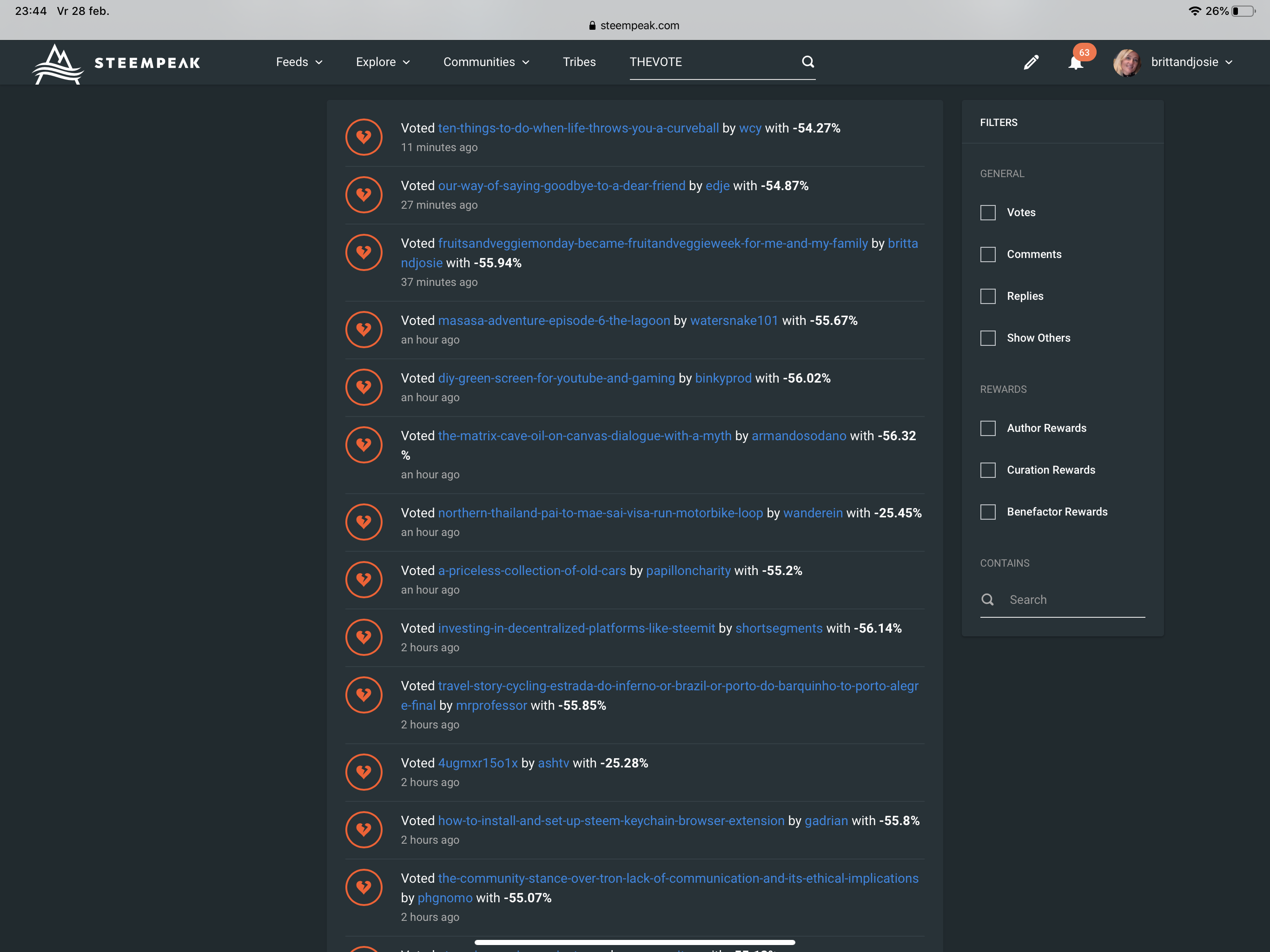Screen dimensions: 1270x952
Task: Click broken heart icon beside ashtv vote
Action: 364,772
